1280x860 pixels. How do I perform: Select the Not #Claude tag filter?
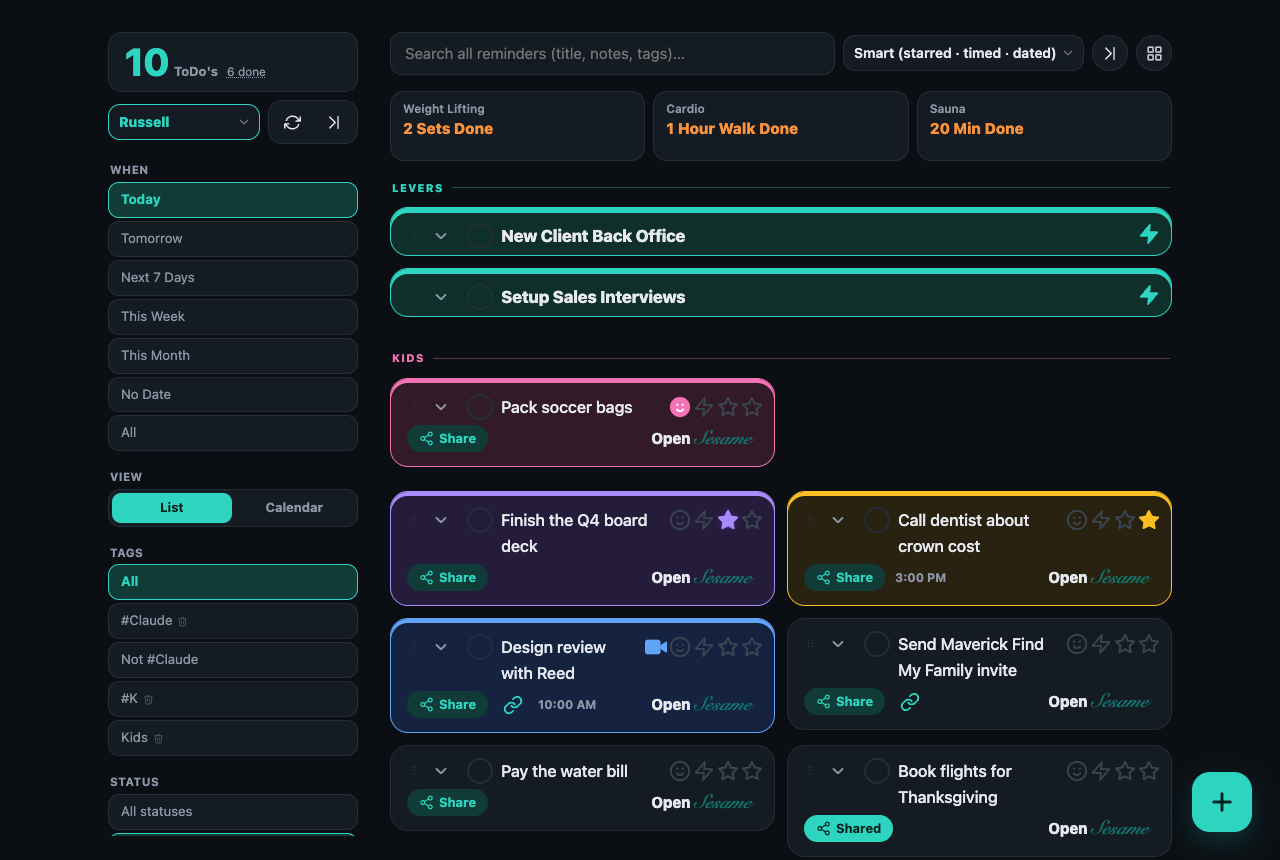[233, 660]
